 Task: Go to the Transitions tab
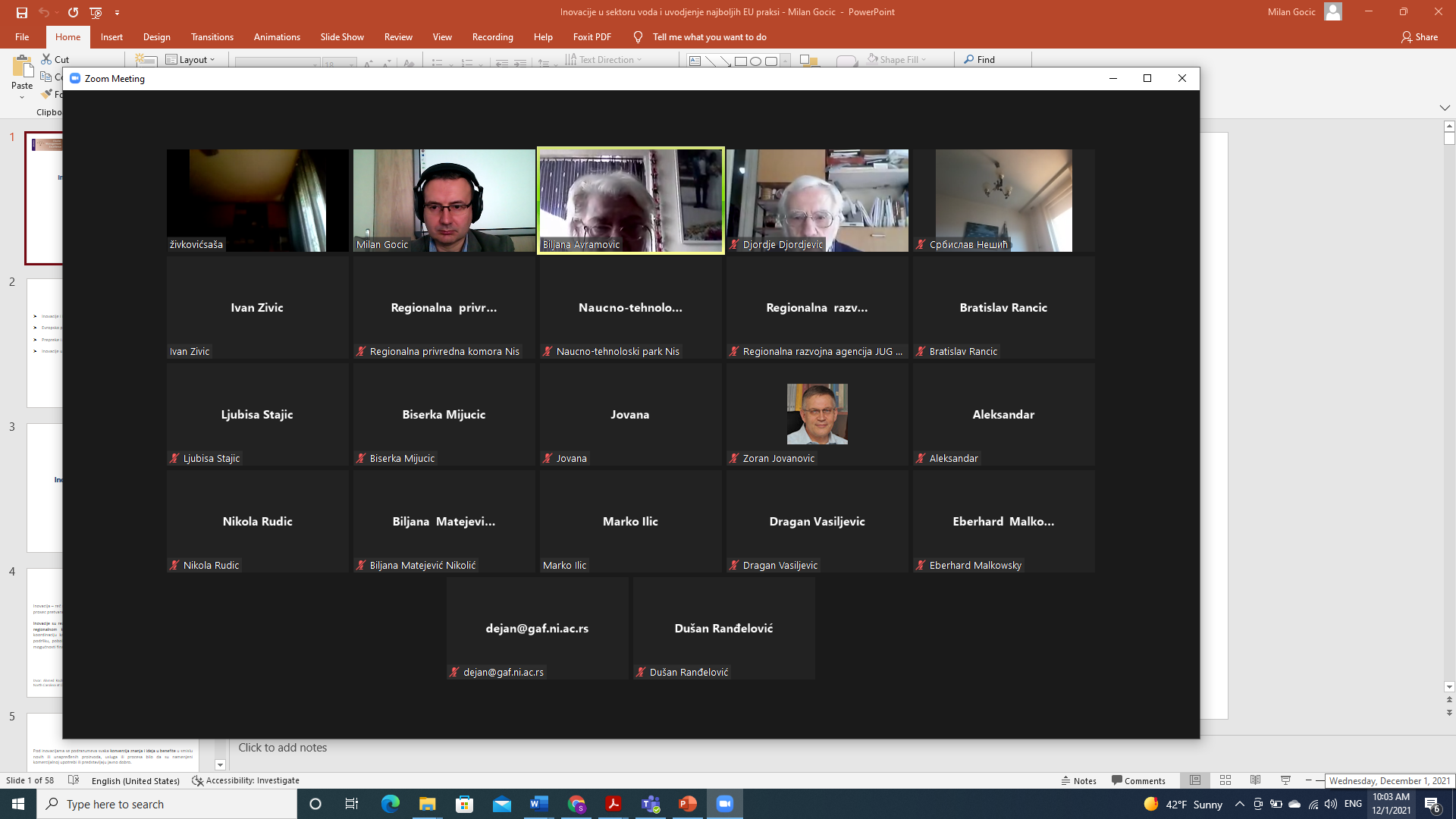click(x=212, y=37)
